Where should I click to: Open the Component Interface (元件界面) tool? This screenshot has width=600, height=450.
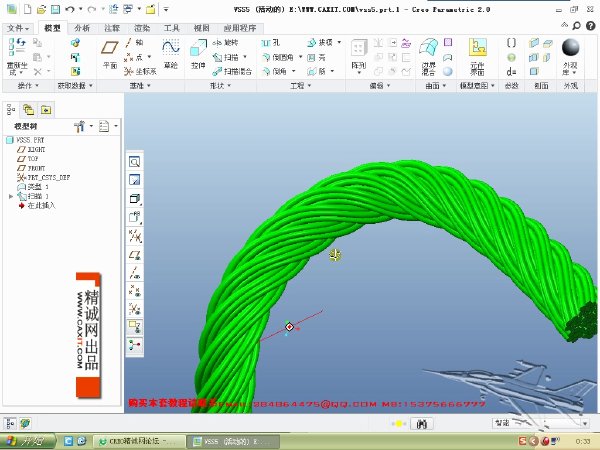[x=478, y=57]
